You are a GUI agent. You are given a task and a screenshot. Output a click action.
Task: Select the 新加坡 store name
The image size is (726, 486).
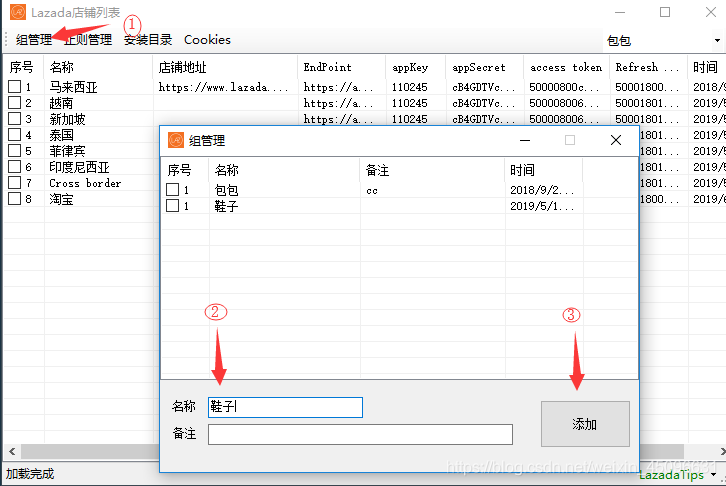(x=67, y=119)
